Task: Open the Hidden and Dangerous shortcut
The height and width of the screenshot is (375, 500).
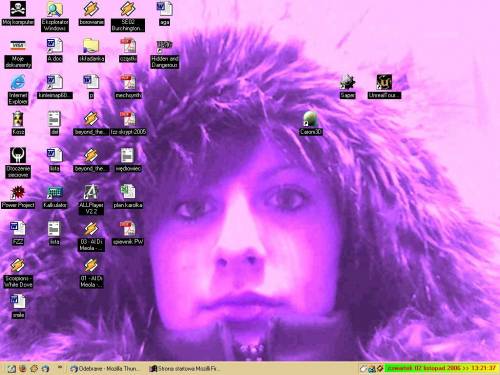Action: (164, 47)
